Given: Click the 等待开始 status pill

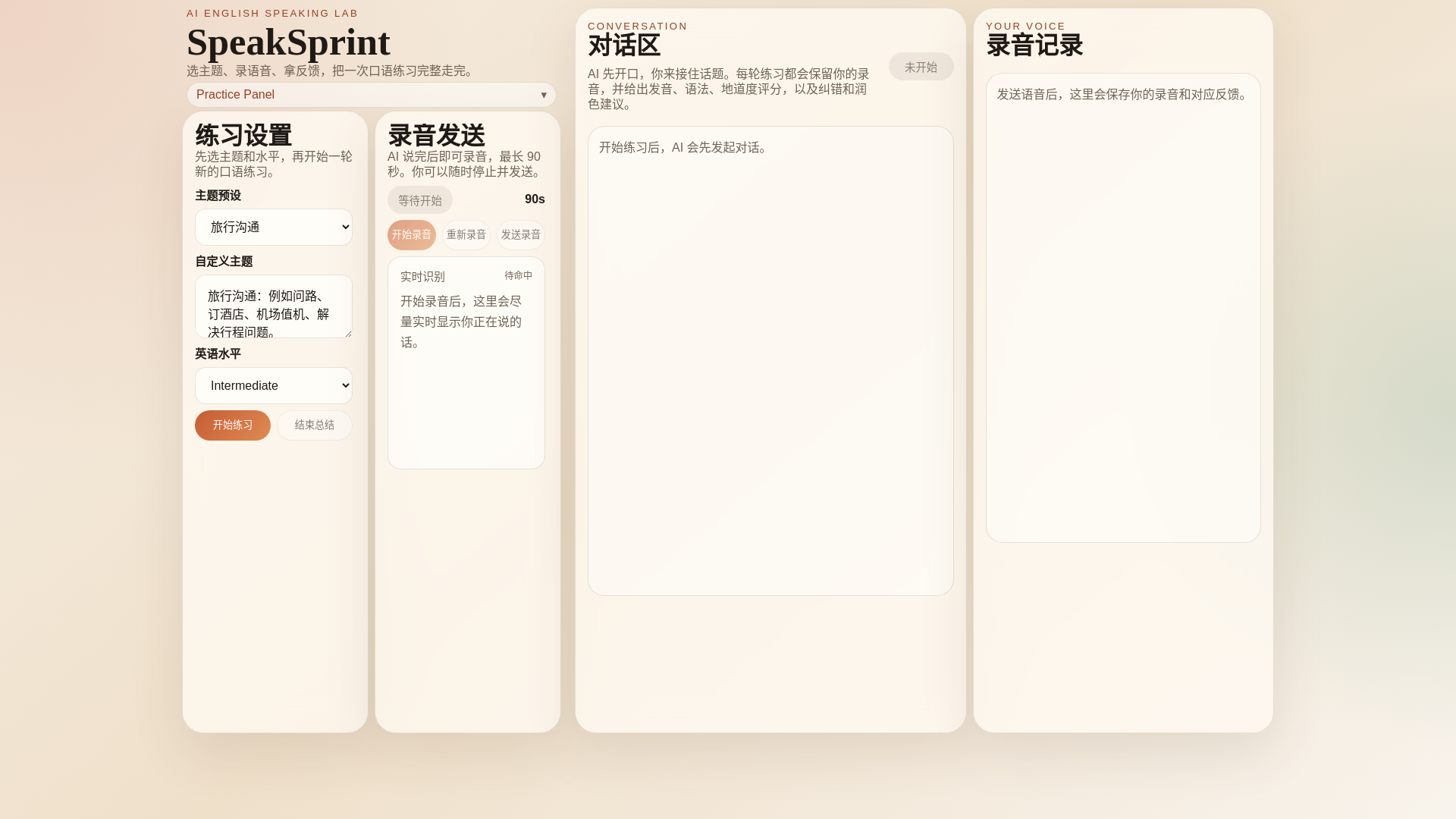Looking at the screenshot, I should pos(419,200).
